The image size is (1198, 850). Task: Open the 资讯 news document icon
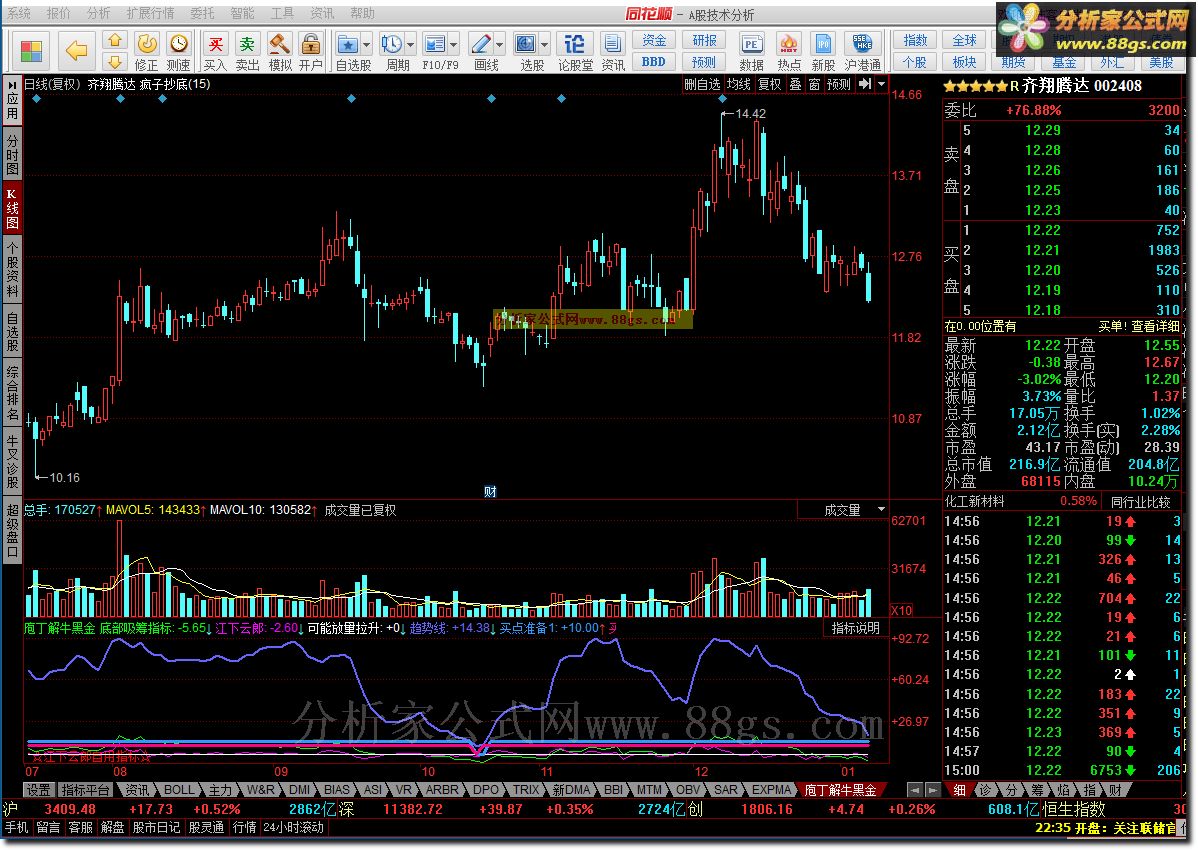pos(613,52)
